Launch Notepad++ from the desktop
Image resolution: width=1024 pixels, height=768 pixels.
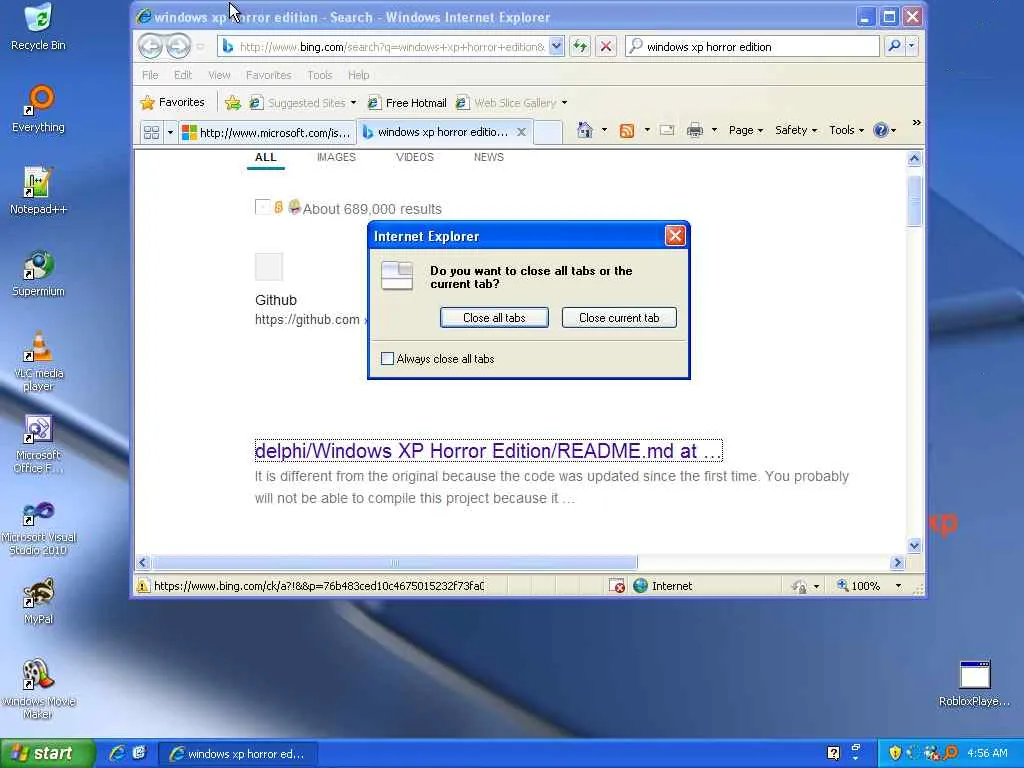[x=39, y=191]
